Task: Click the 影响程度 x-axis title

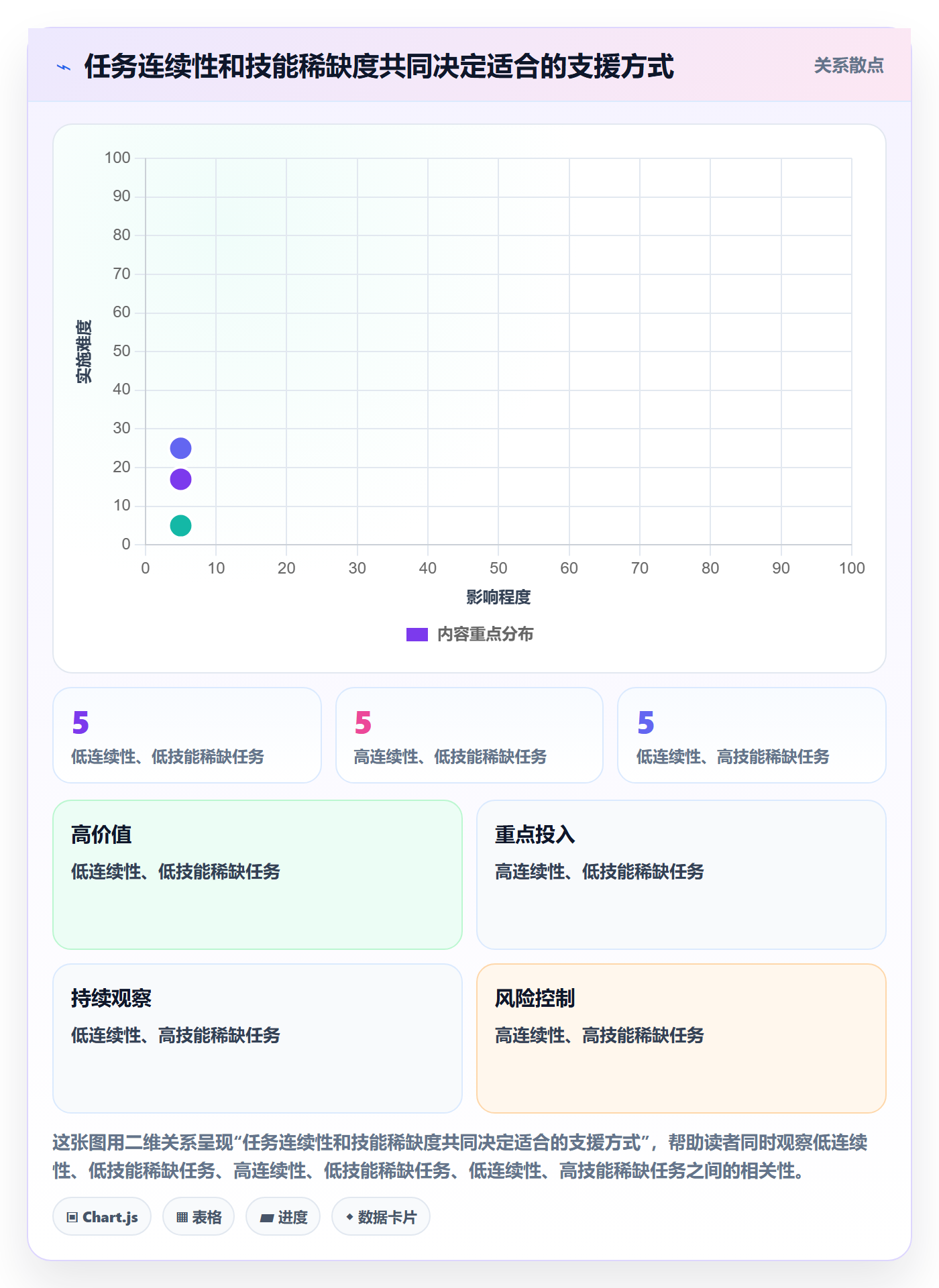Action: [x=498, y=597]
